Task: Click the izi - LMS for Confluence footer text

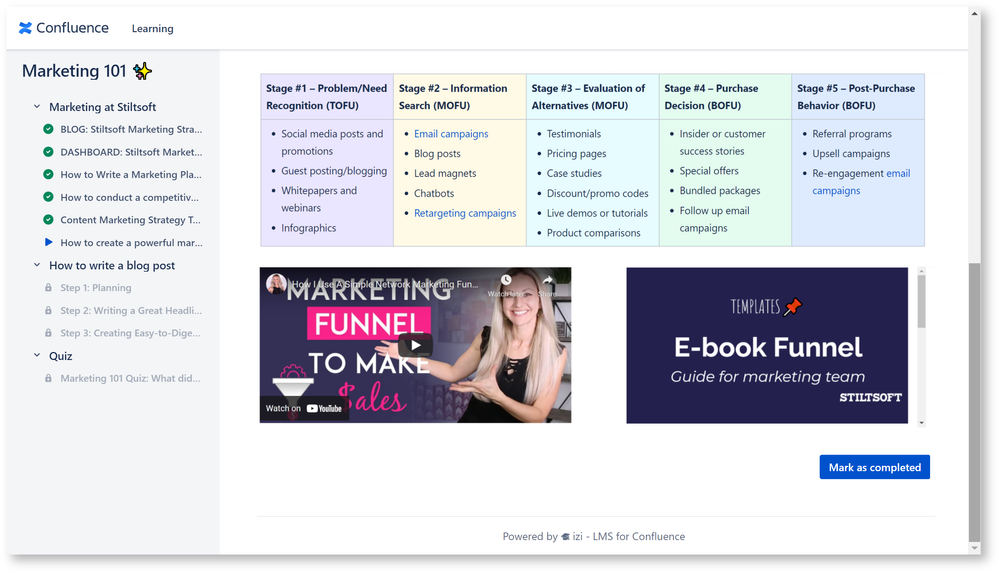Action: tap(629, 537)
